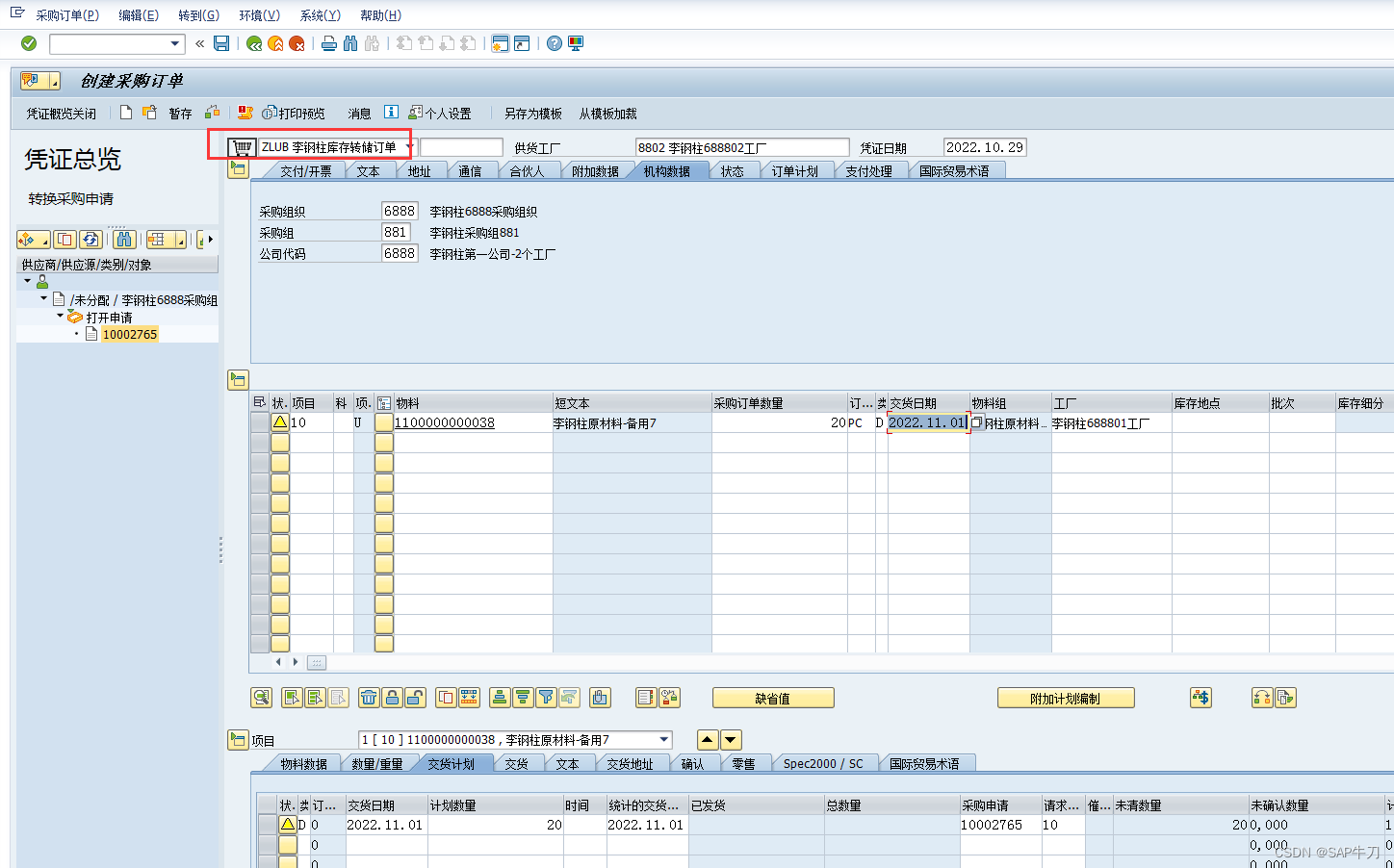Open the 环境(V) menu
The width and height of the screenshot is (1394, 868).
[260, 15]
